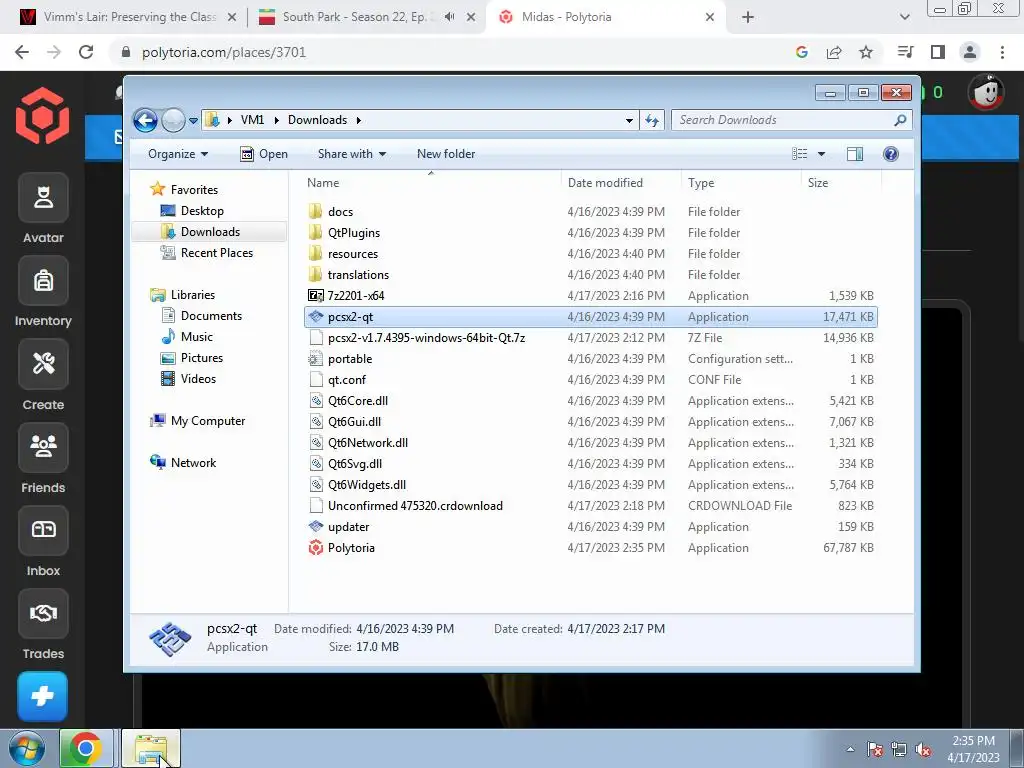Toggle the Explorer preview pane

coord(854,154)
